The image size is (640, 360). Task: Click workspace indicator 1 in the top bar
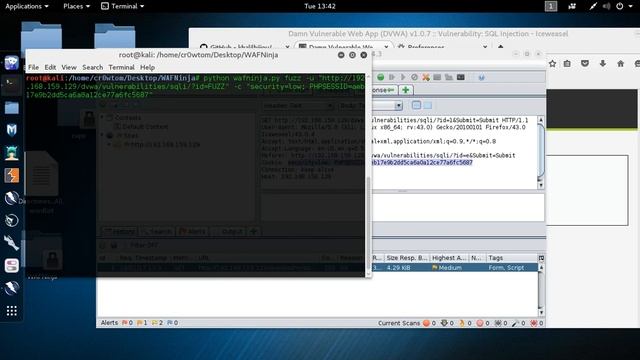click(551, 6)
